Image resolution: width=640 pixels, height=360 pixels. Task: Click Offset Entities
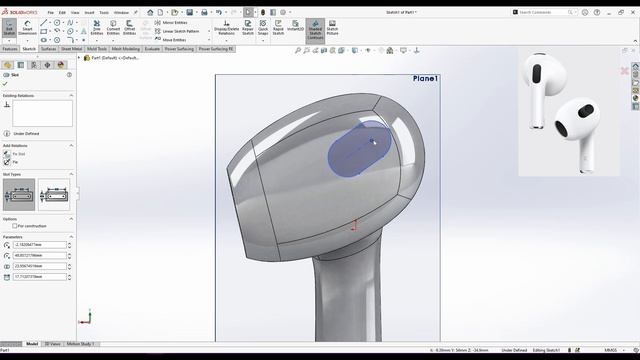coord(129,28)
